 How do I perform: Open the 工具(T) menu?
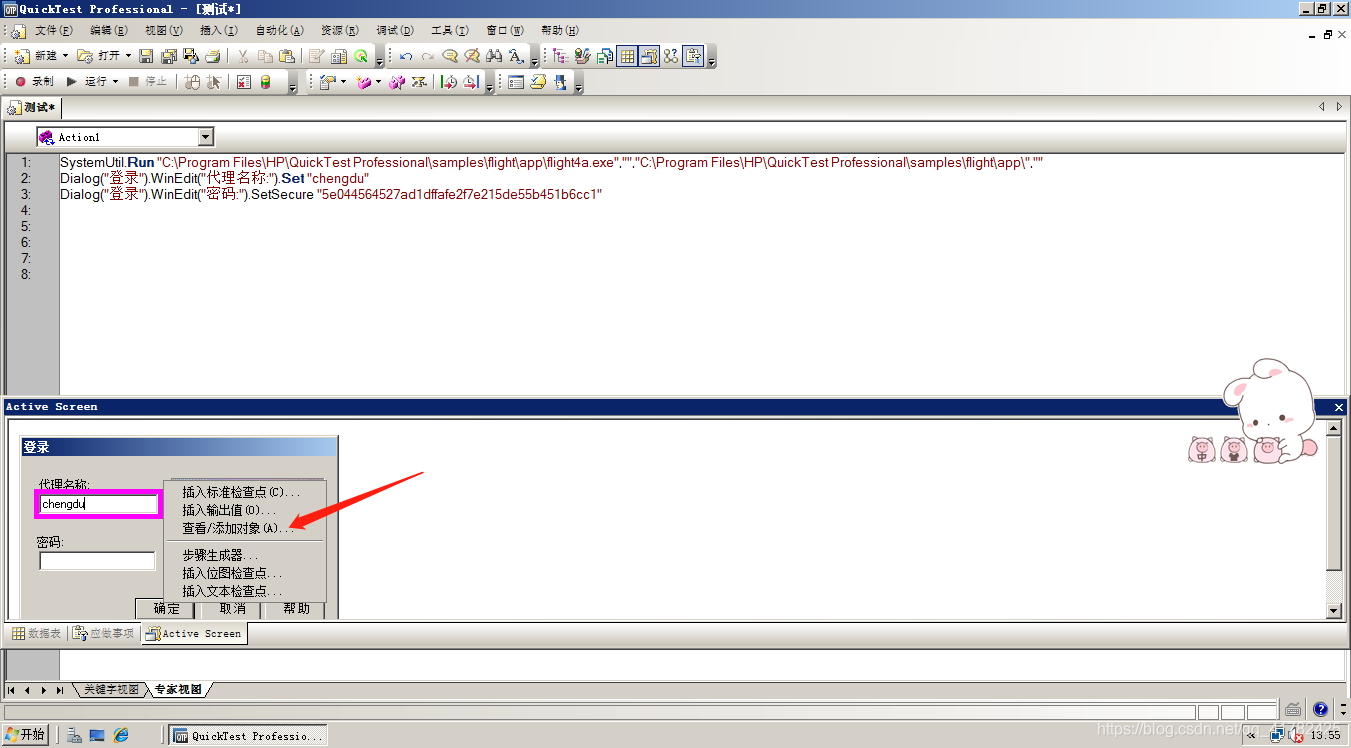tap(450, 31)
